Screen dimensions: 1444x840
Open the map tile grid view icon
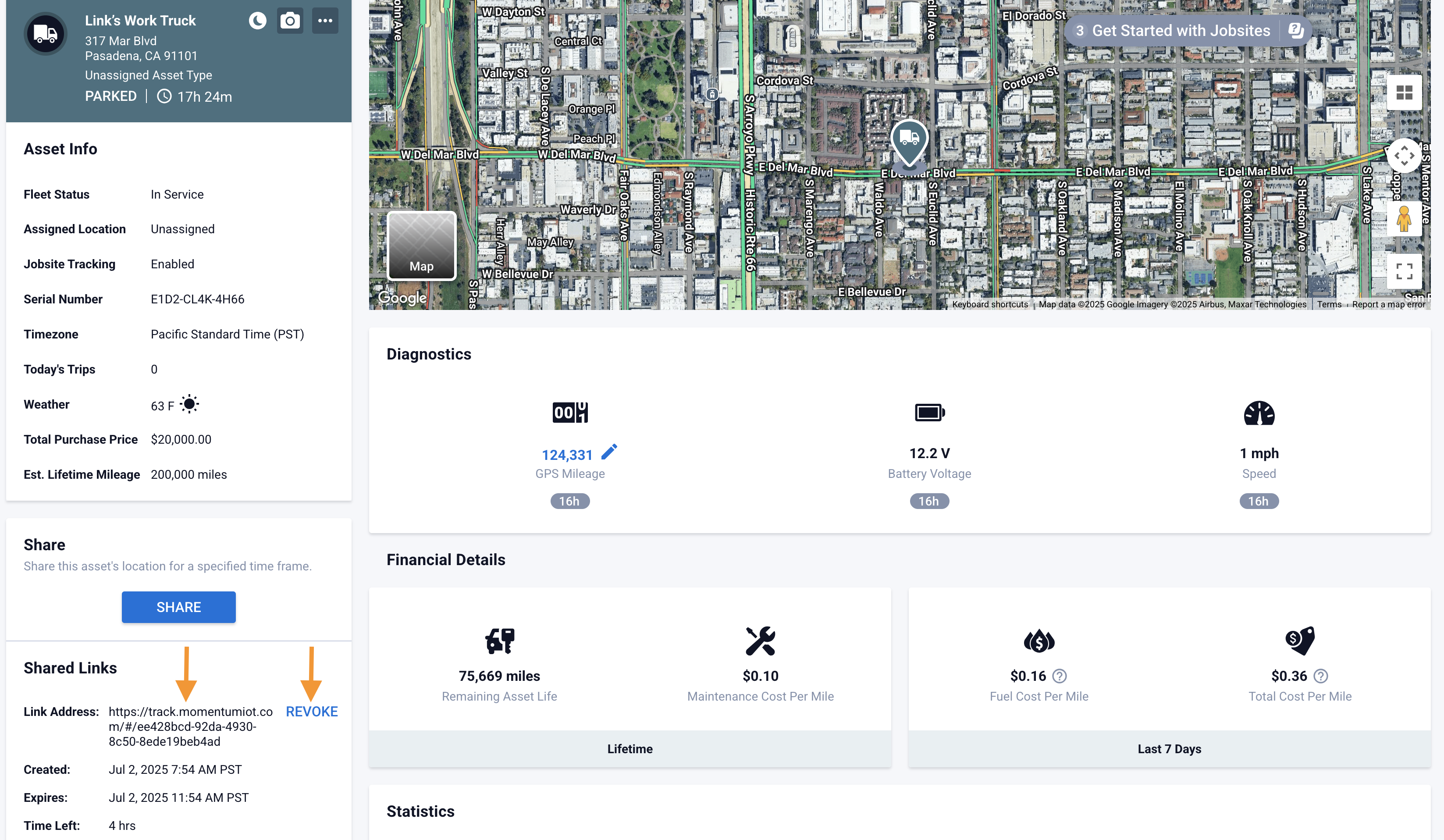[x=1404, y=93]
